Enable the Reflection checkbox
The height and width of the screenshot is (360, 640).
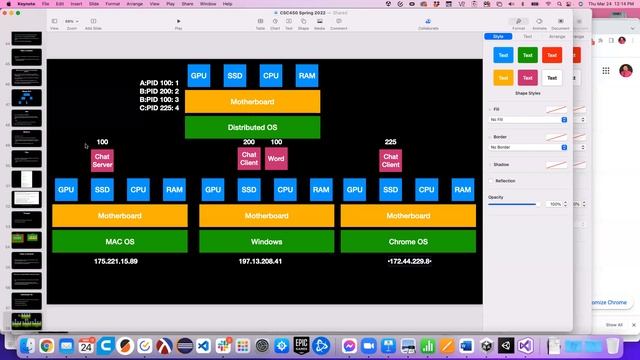(x=491, y=181)
